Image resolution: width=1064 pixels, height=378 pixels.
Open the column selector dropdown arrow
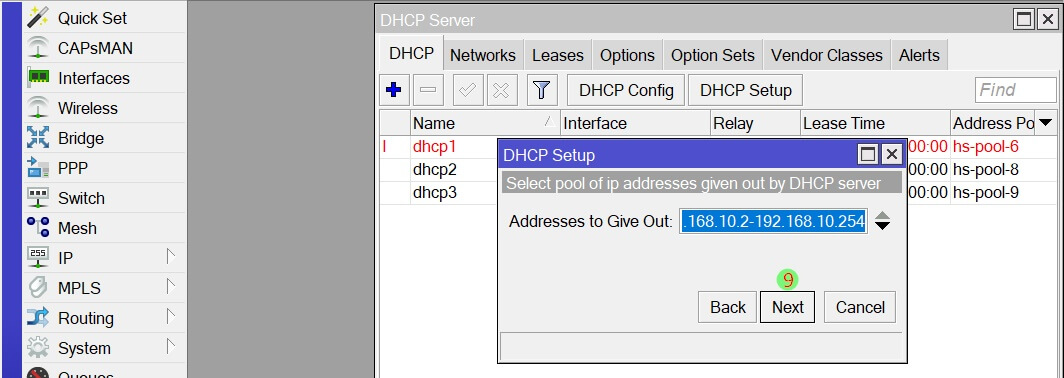[1046, 123]
